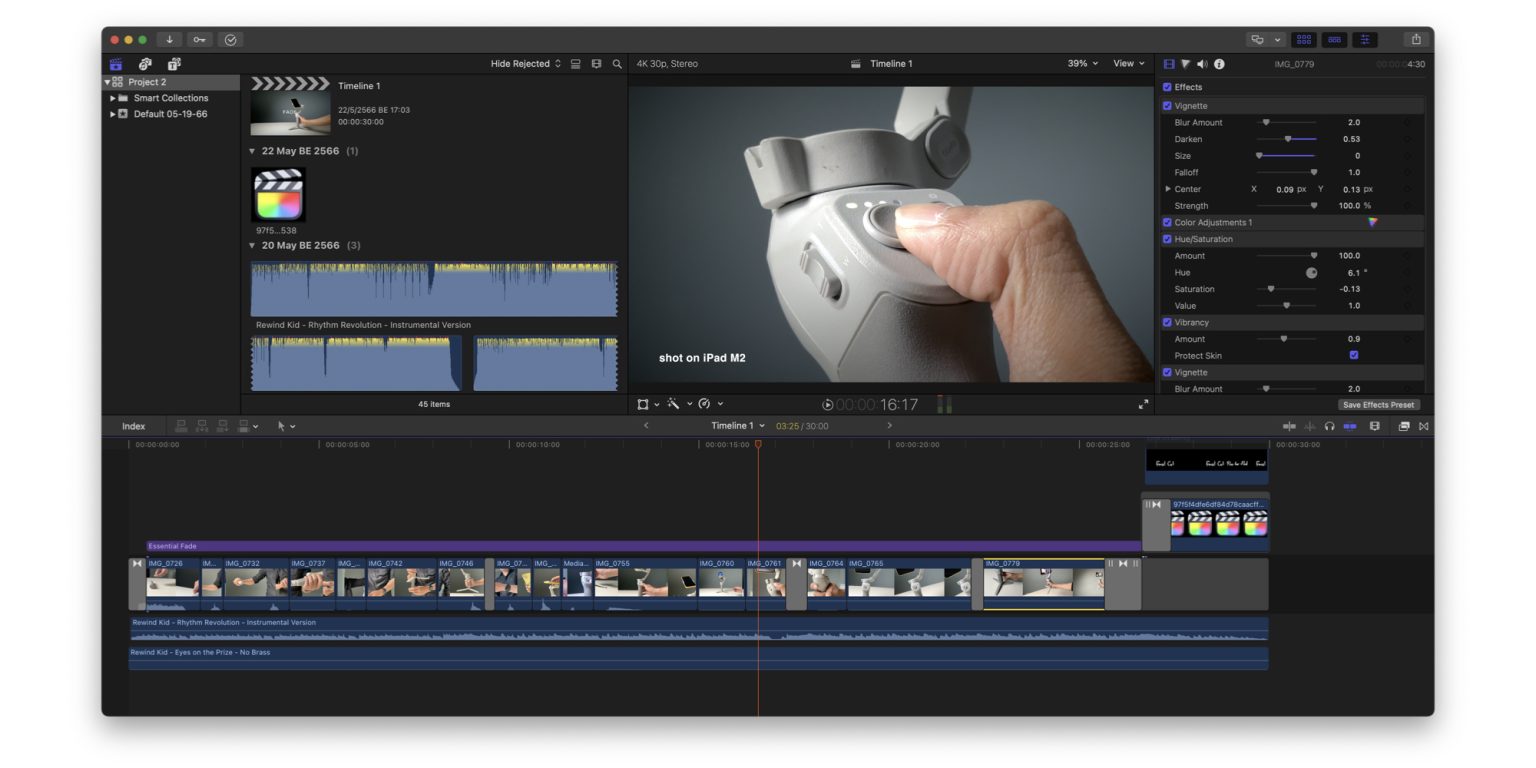This screenshot has height=768, width=1536.
Task: Open the Keyword editor key icon
Action: (199, 40)
